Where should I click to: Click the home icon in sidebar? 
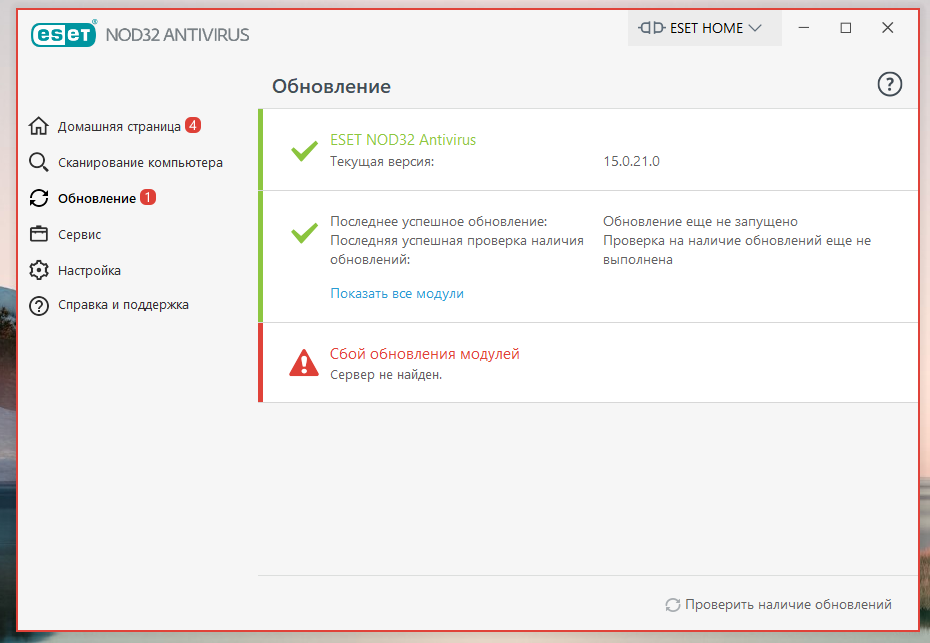pyautogui.click(x=39, y=127)
